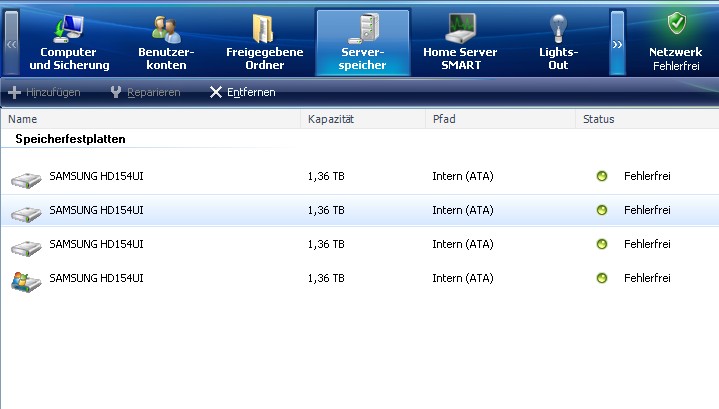Viewport: 719px width, 409px height.
Task: Click the system drive's green status indicator
Action: (x=602, y=278)
